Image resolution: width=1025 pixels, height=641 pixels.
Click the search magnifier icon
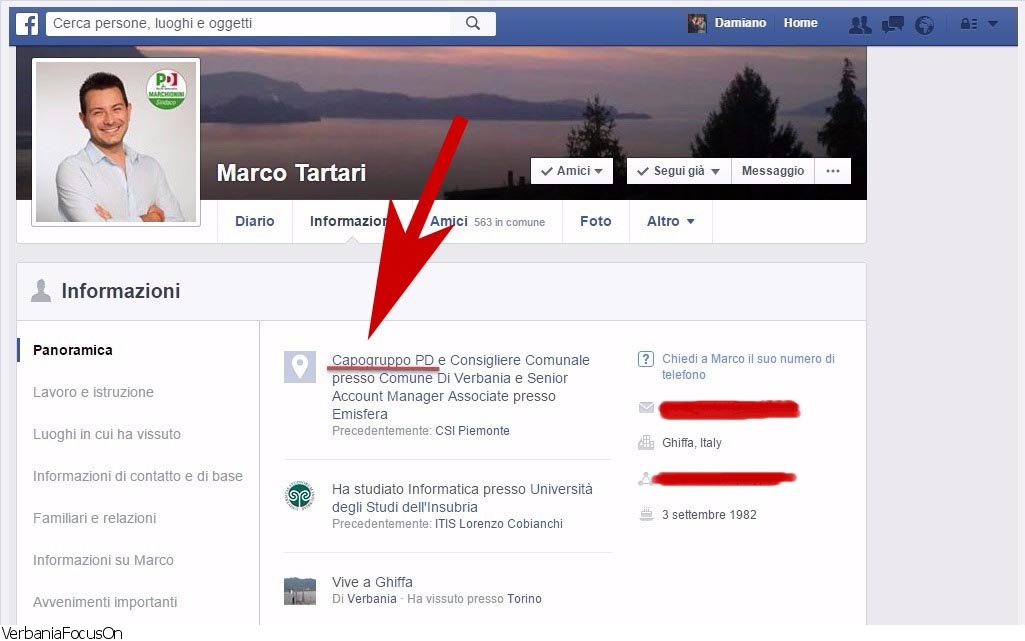473,23
